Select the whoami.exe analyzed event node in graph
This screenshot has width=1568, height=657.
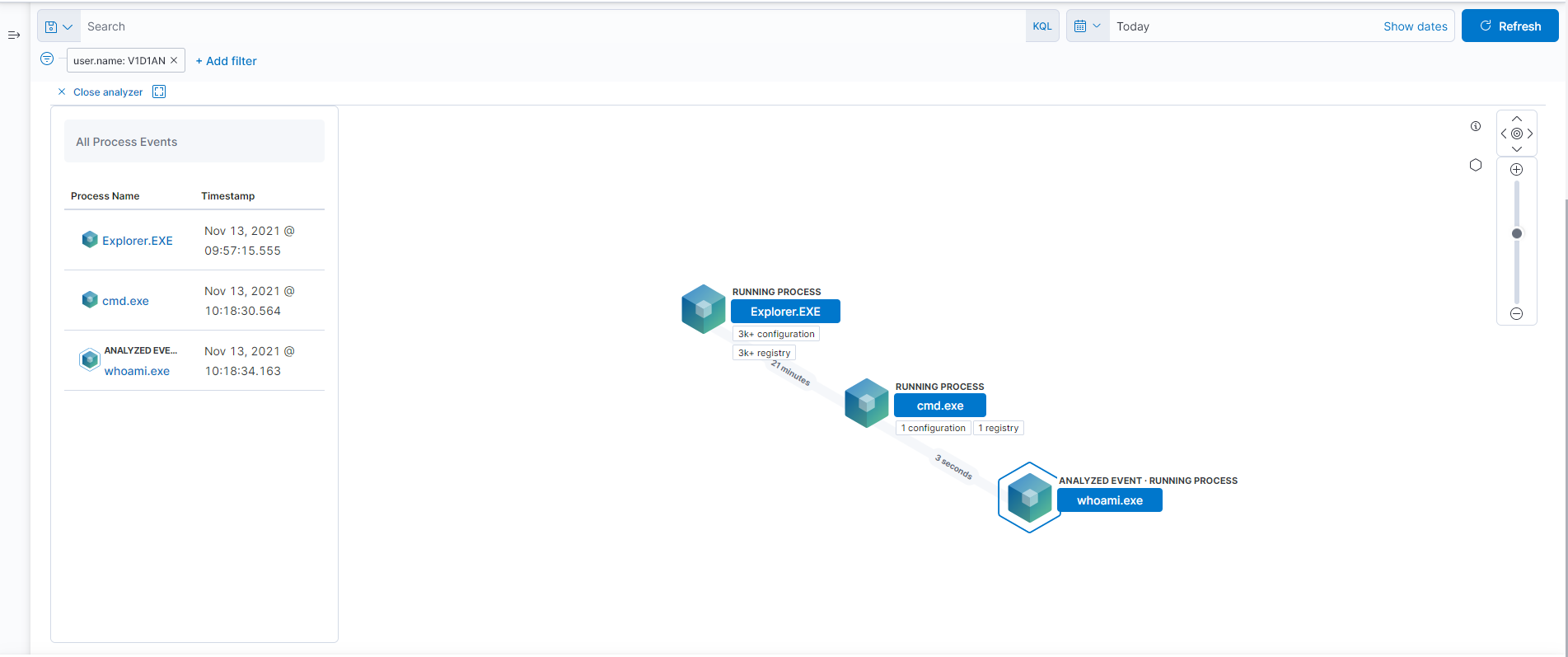coord(1029,497)
